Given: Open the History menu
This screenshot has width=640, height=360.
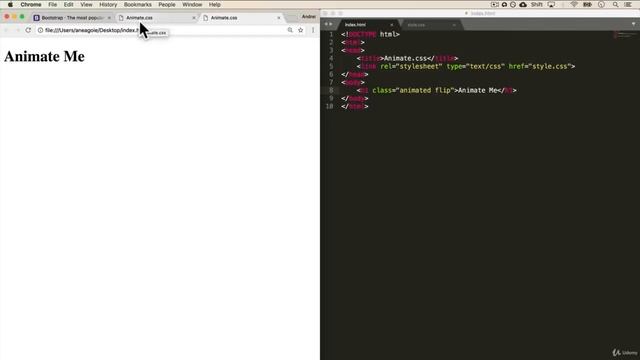Looking at the screenshot, I should (x=108, y=4).
